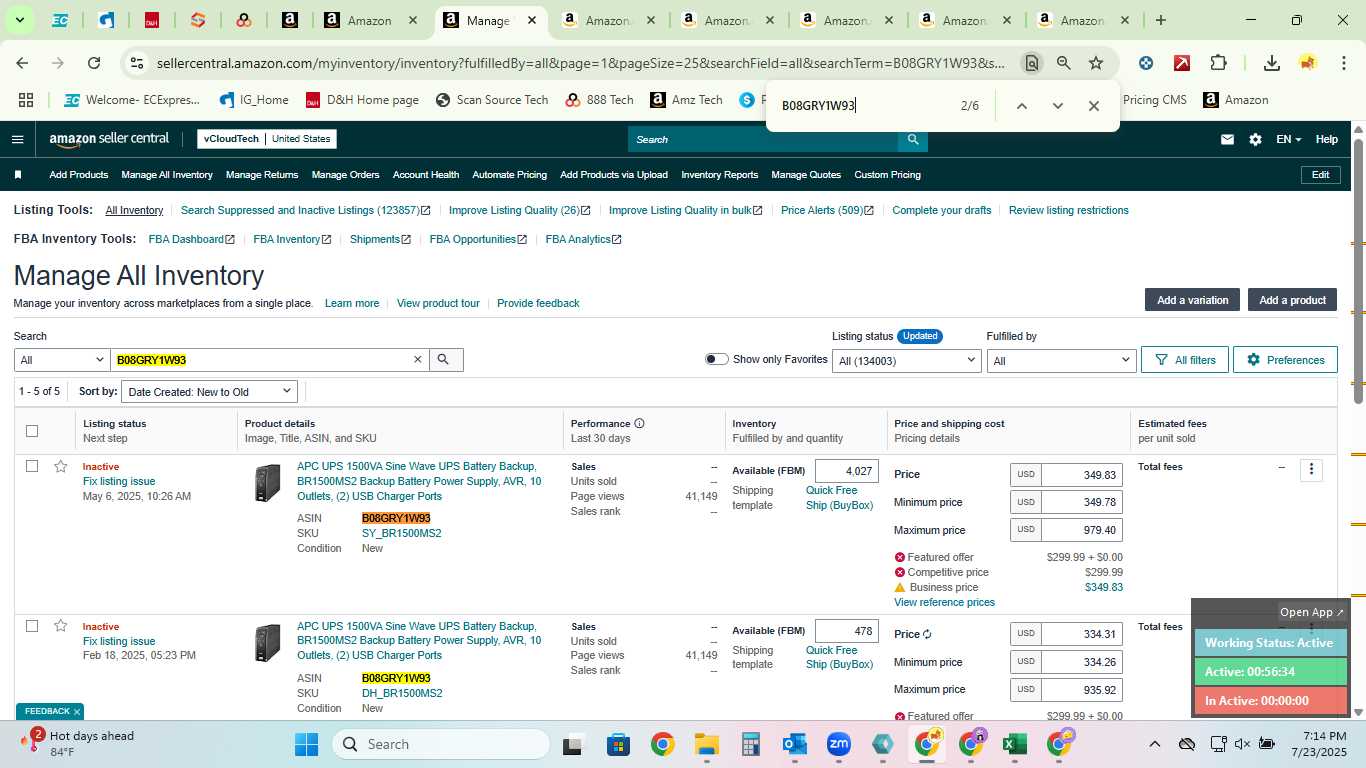Click the Add a product button
The width and height of the screenshot is (1366, 768).
(1292, 300)
